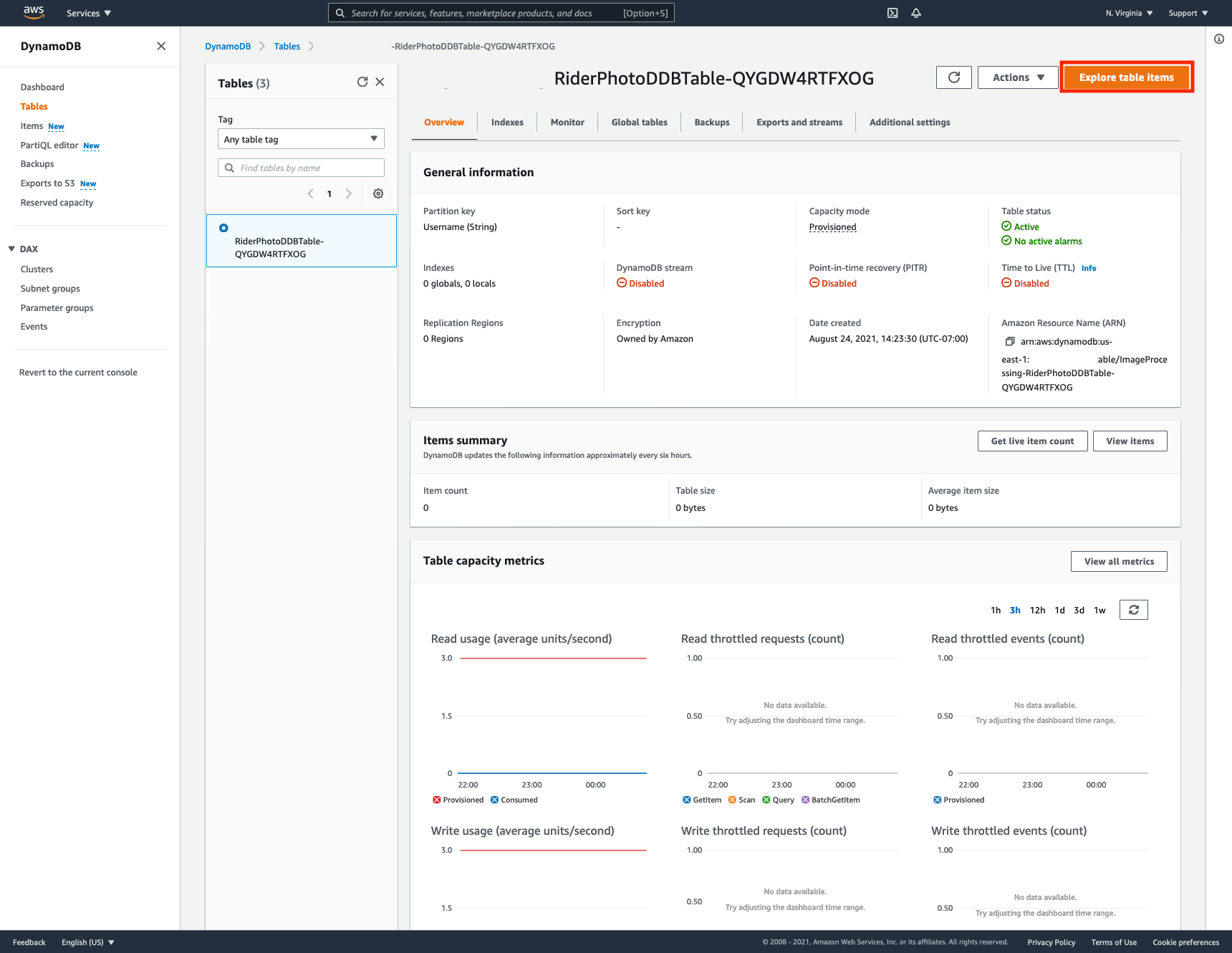The width and height of the screenshot is (1232, 953).
Task: Open Parameter groups in sidebar
Action: tap(57, 308)
